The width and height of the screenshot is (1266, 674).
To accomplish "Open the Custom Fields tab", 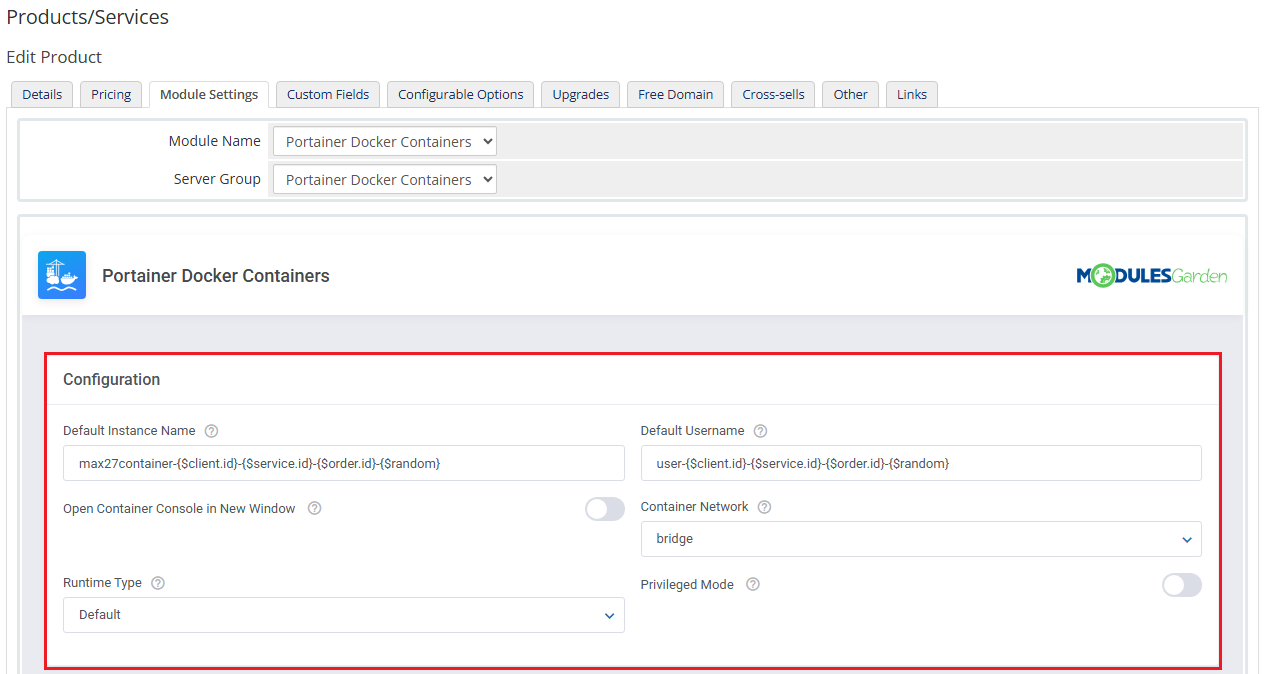I will coord(328,95).
